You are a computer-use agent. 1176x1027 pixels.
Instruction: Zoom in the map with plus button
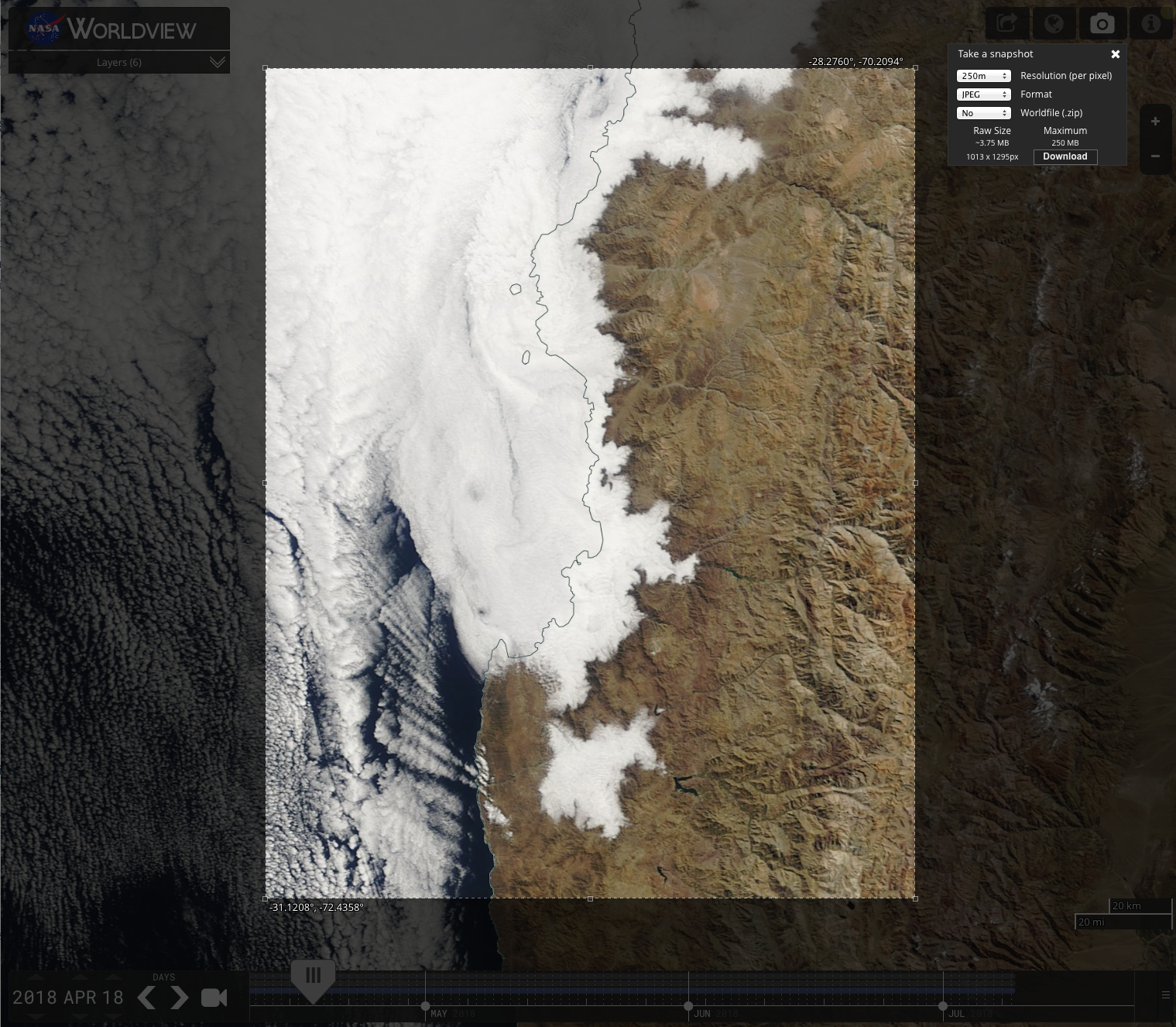tap(1155, 122)
